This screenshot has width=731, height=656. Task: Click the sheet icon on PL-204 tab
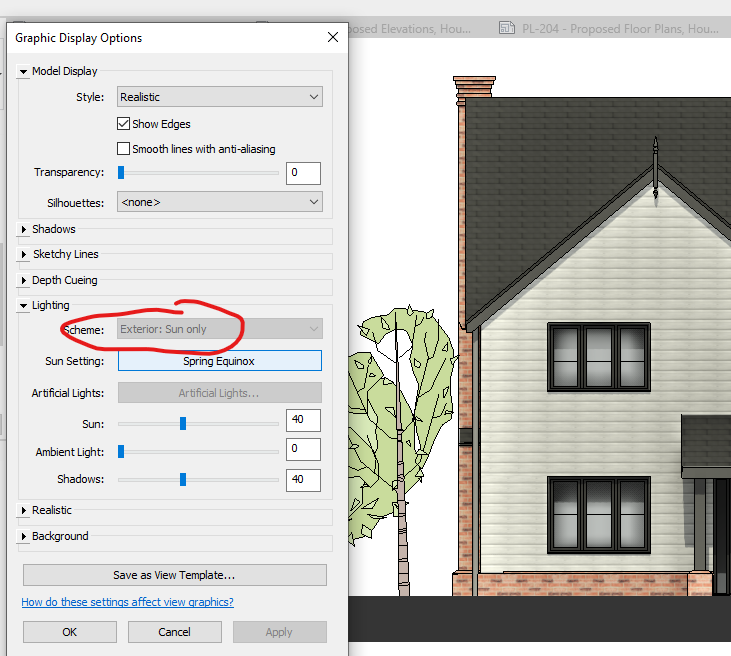[507, 28]
